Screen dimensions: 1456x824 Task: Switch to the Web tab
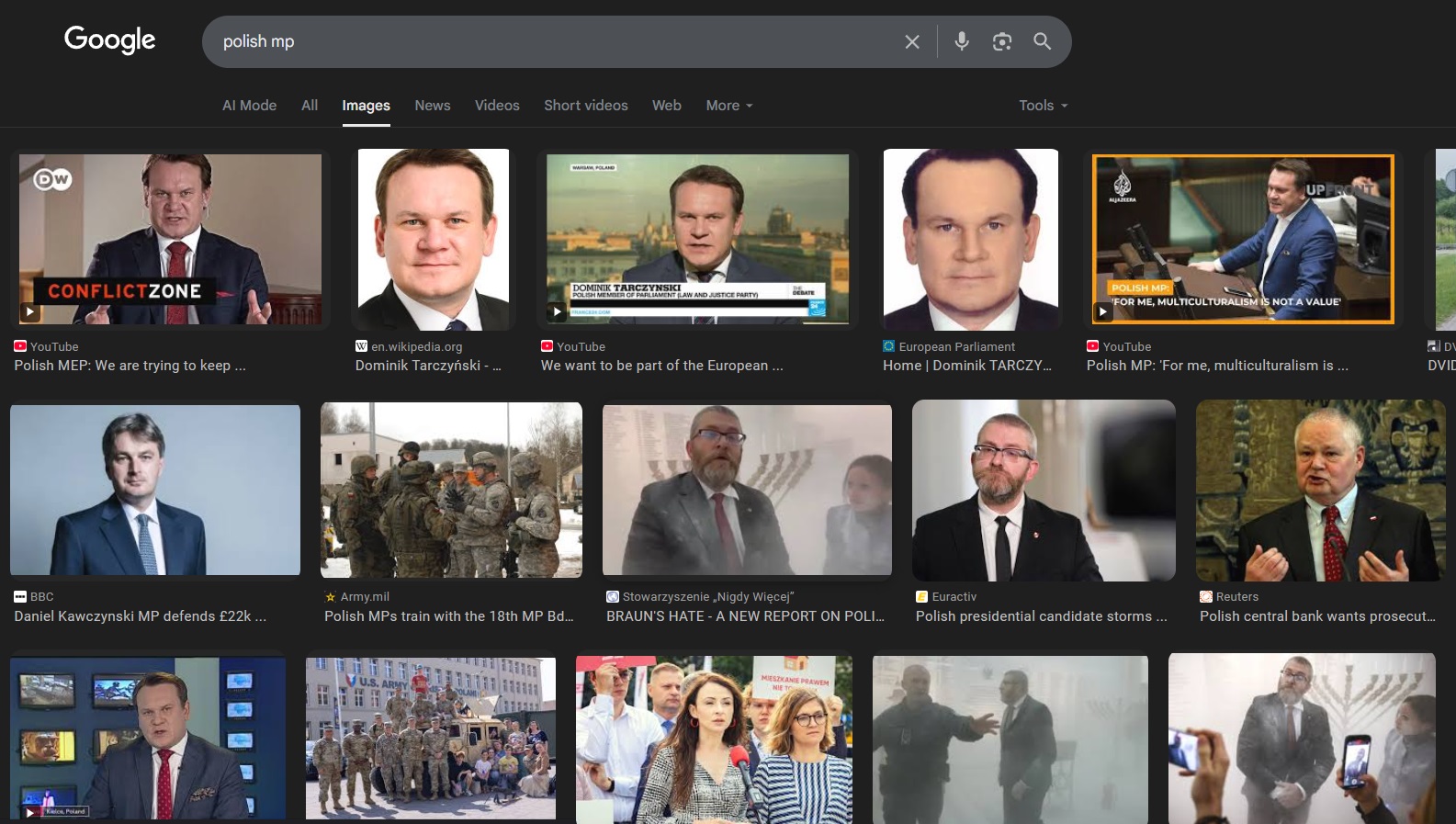tap(667, 106)
